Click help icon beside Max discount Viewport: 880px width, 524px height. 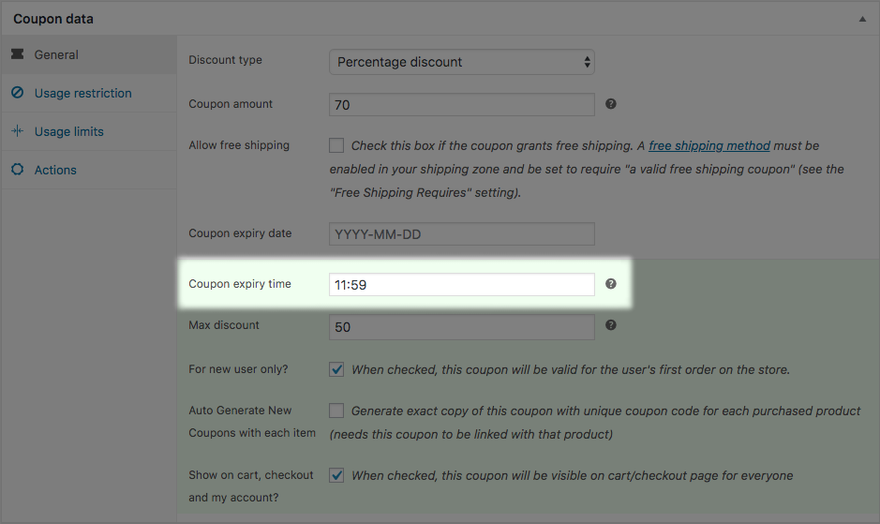click(x=610, y=326)
